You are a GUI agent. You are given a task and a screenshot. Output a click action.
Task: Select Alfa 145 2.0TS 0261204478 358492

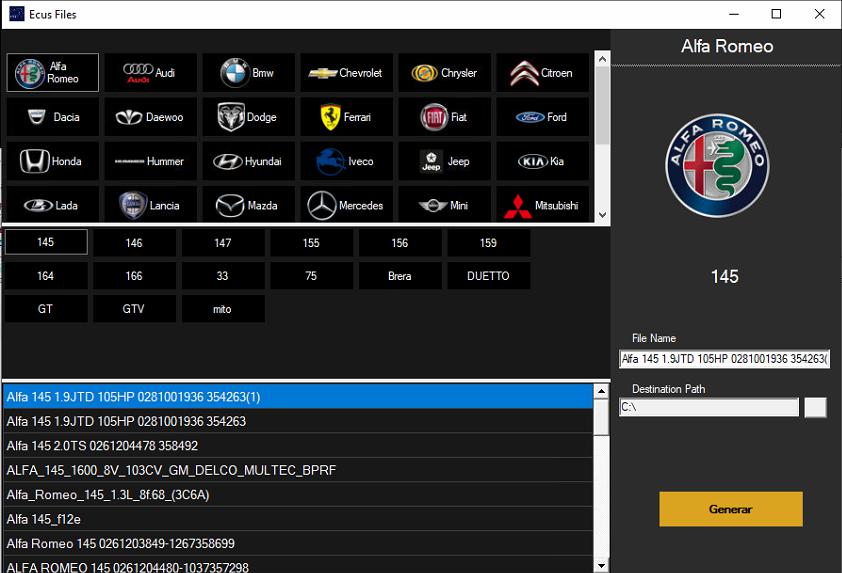pos(298,445)
